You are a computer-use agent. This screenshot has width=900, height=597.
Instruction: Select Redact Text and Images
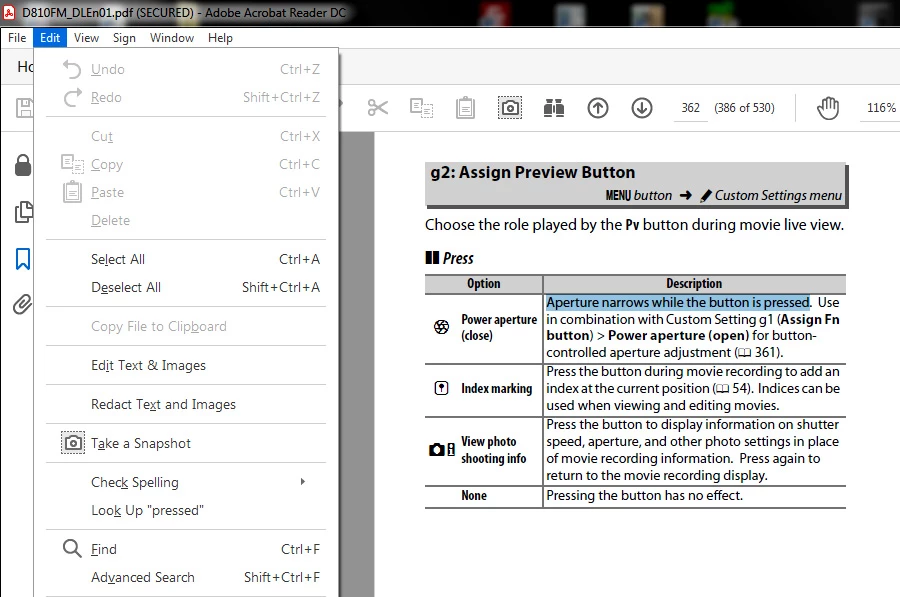pos(187,404)
